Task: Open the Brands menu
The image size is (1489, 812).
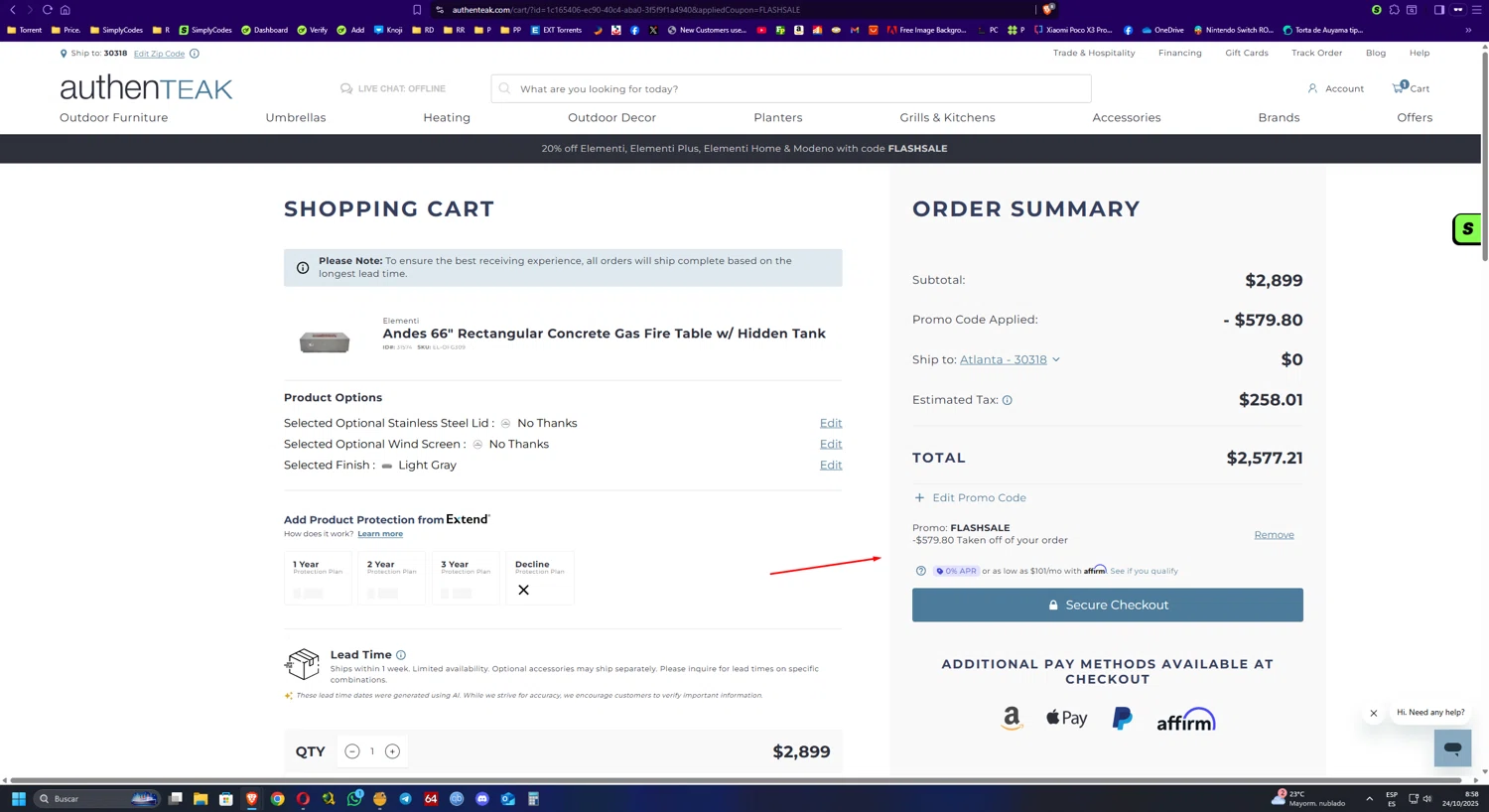Action: pyautogui.click(x=1279, y=118)
